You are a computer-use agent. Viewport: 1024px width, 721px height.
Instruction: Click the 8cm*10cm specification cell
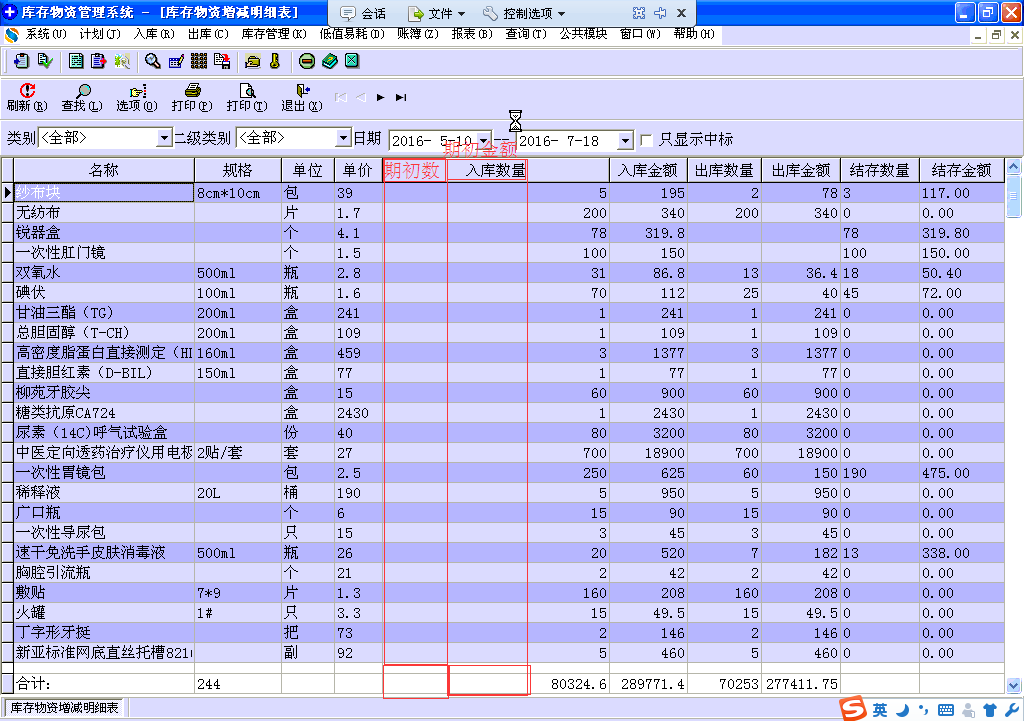(238, 193)
